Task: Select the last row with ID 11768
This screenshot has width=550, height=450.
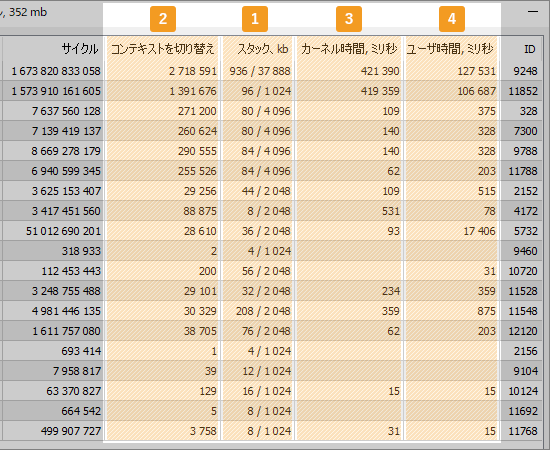Action: point(271,431)
